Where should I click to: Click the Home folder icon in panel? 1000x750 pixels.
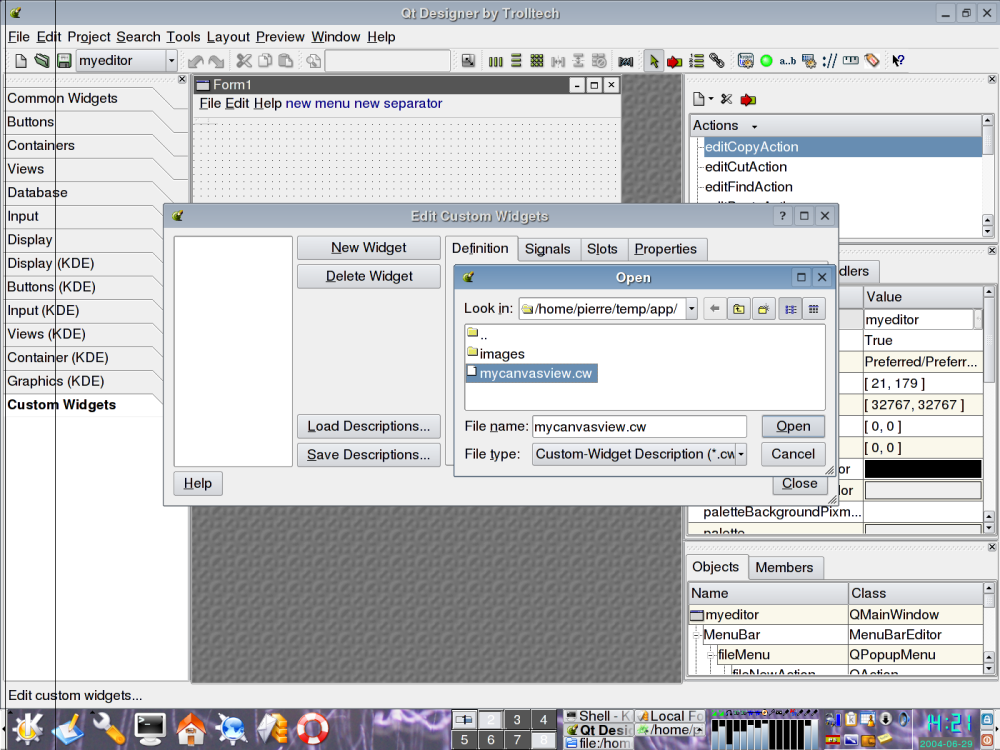[191, 728]
